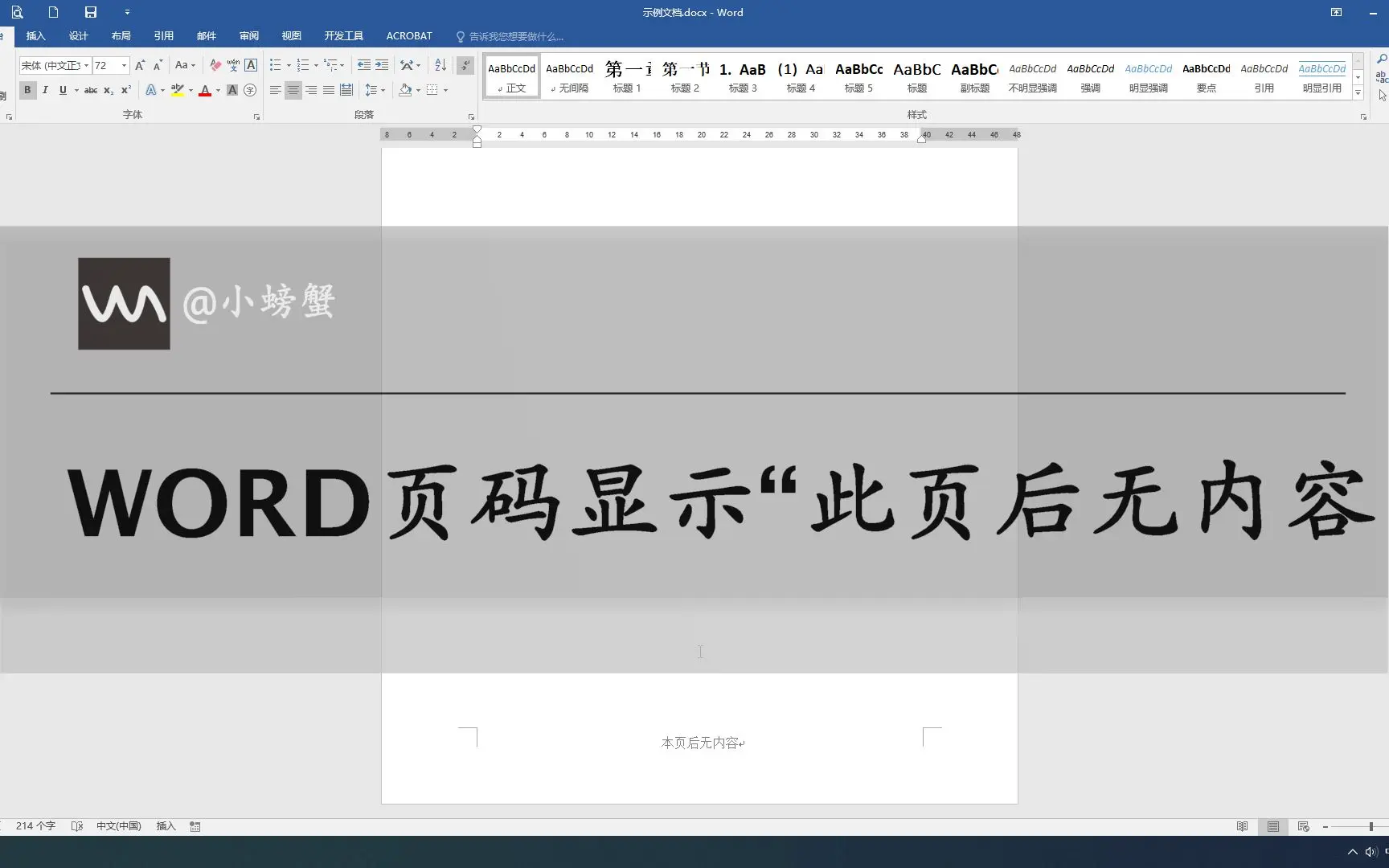
Task: Open the ACROBAT ribbon tab
Action: pos(409,36)
